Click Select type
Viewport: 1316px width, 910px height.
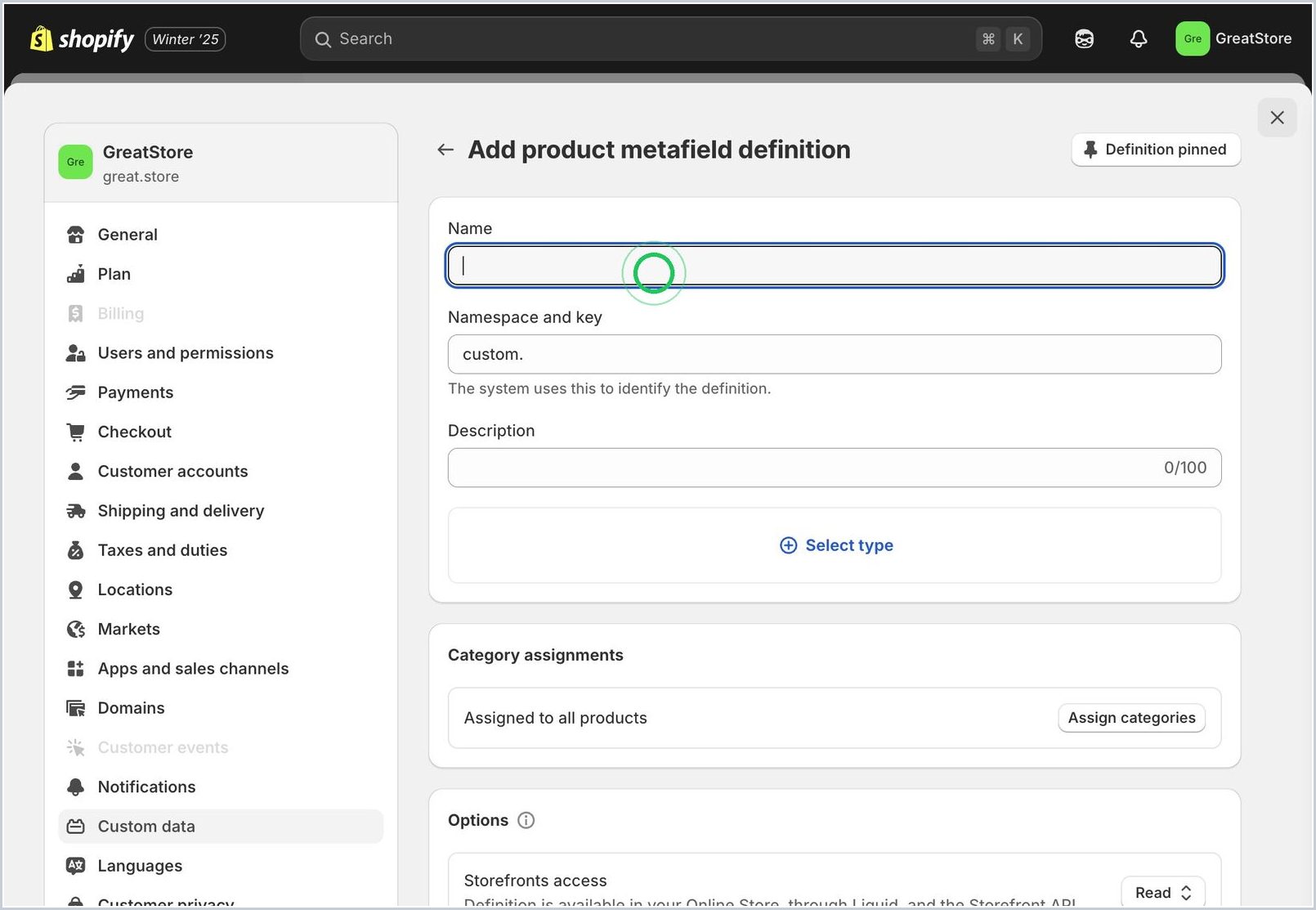836,545
